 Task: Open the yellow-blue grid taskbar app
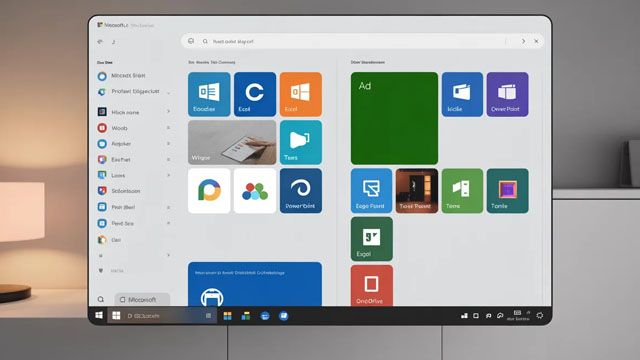[x=227, y=316]
